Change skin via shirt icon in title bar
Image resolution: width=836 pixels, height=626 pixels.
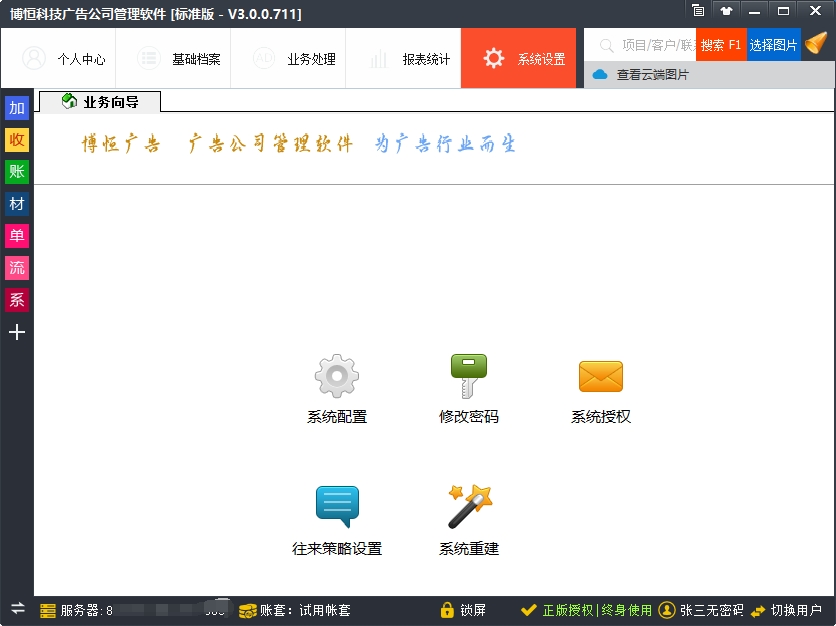[x=726, y=11]
